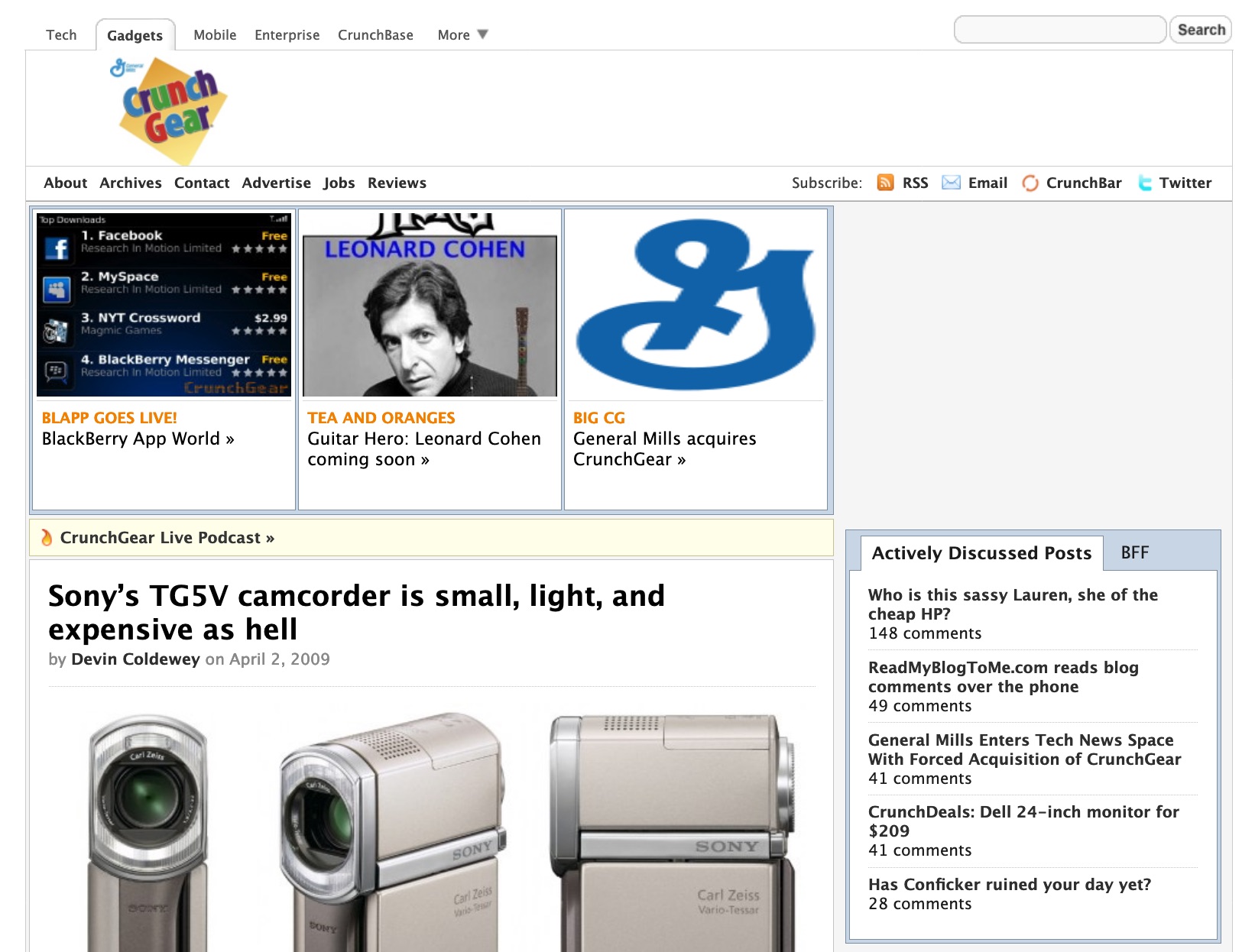
Task: Click the flame icon beside CrunchGear Live Podcast
Action: 48,538
